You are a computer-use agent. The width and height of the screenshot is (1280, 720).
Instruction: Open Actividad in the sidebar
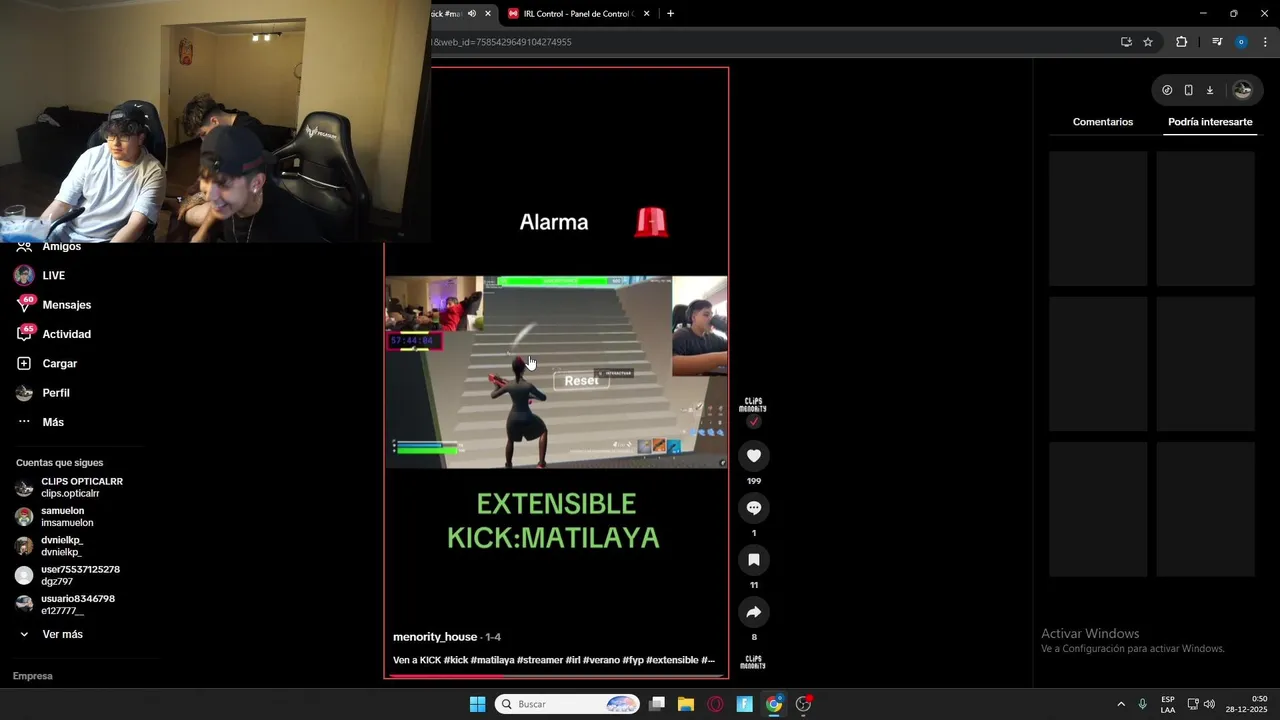[67, 334]
